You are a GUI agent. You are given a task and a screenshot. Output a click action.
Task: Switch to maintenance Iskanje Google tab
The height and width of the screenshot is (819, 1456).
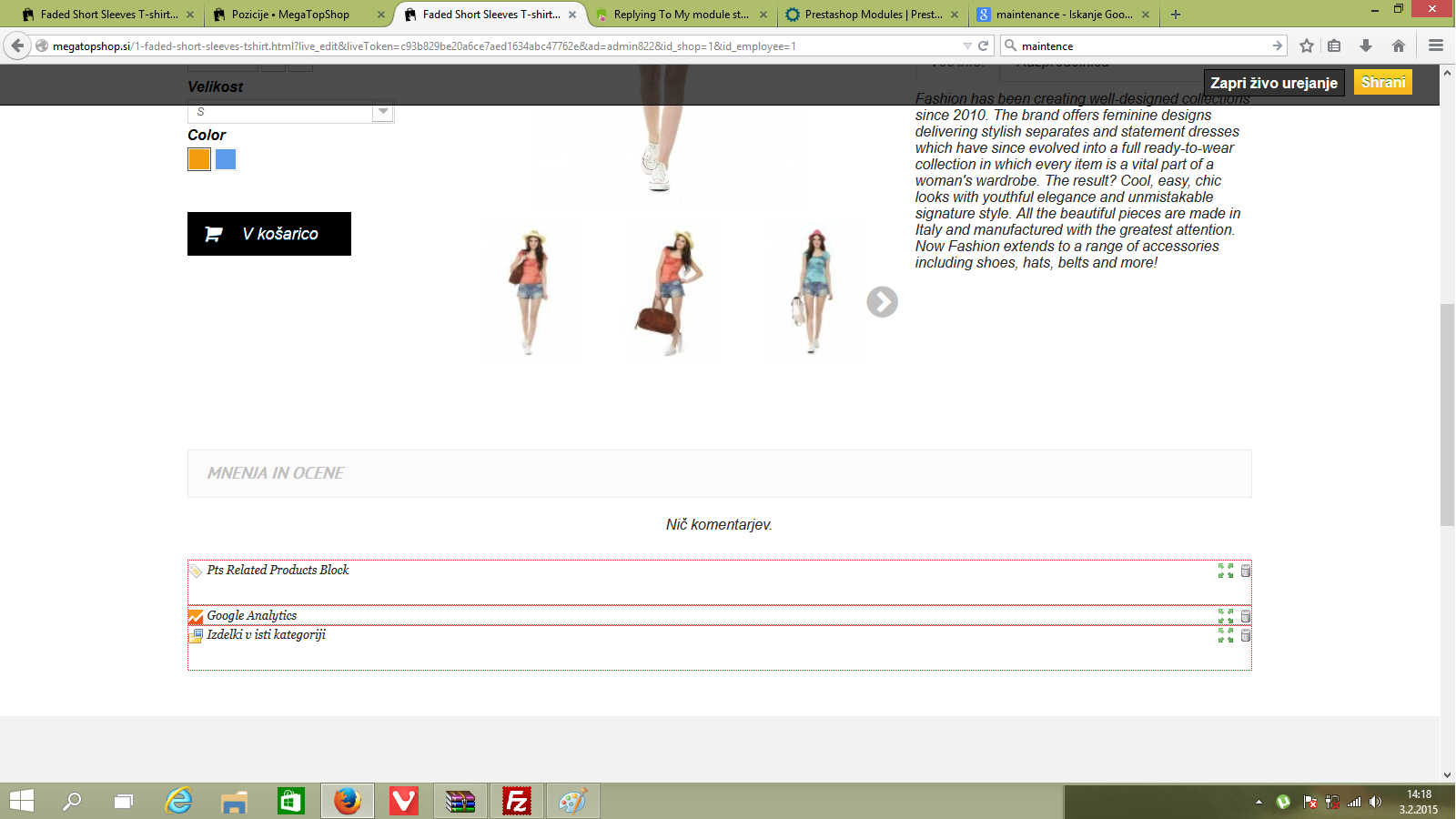pyautogui.click(x=1063, y=15)
